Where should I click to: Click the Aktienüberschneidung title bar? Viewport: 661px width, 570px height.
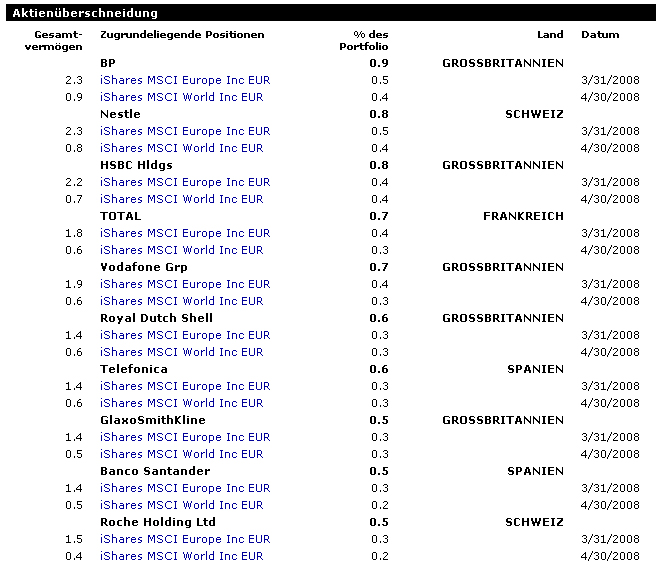331,13
